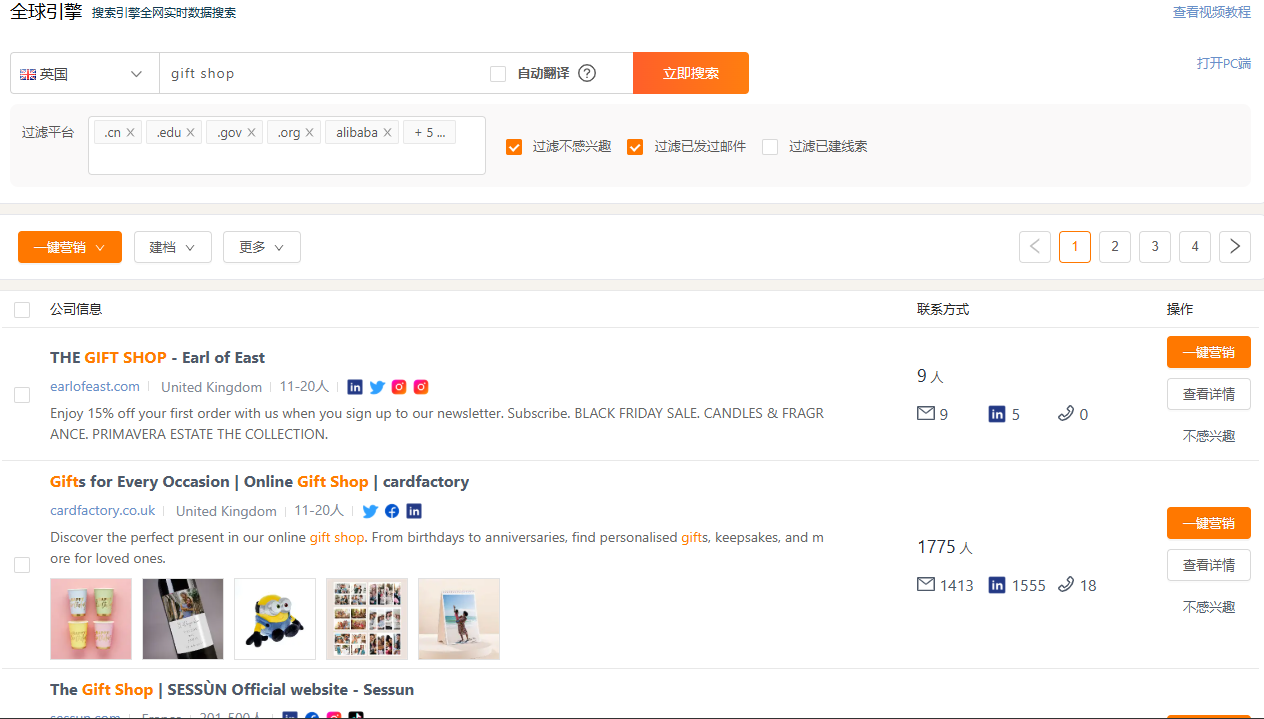Screen dimensions: 1264x719
Task: Open THE GIFT SHOP - Earl of East title
Action: point(157,357)
